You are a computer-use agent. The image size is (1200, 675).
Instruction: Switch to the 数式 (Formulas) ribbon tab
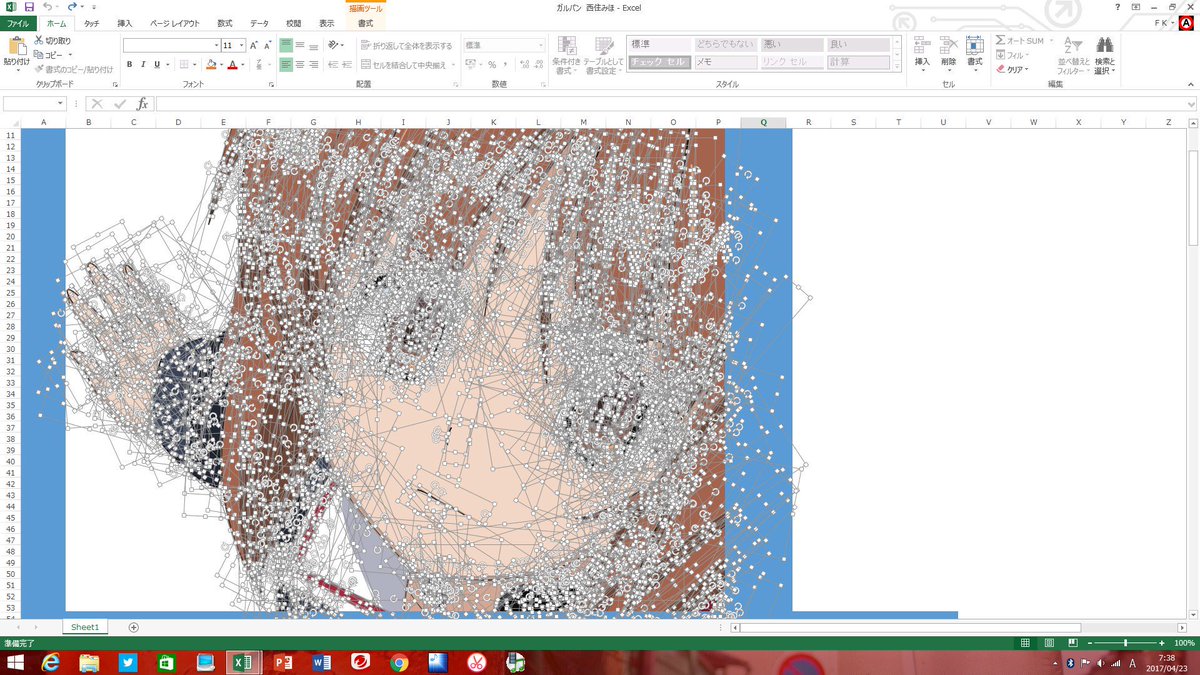(224, 23)
